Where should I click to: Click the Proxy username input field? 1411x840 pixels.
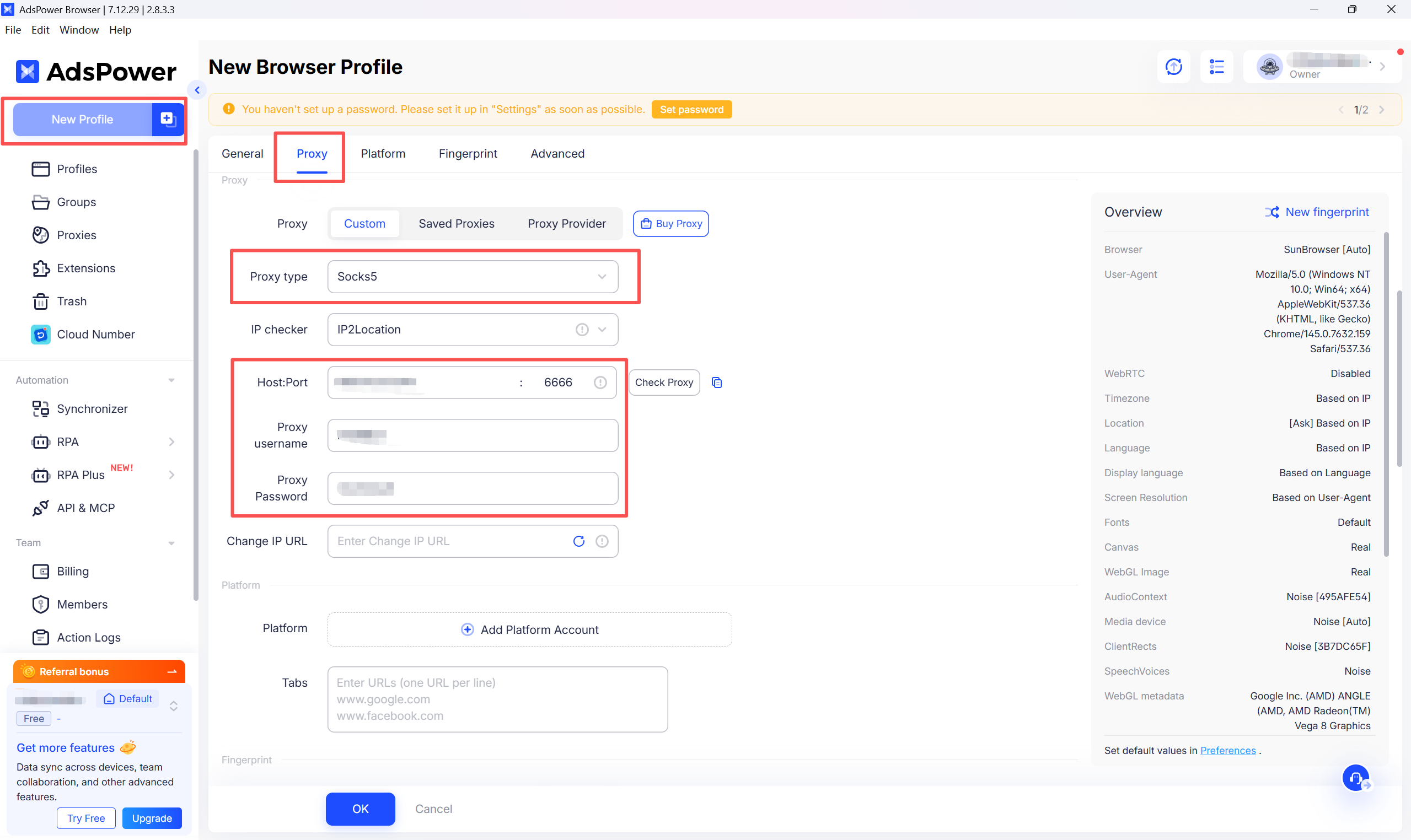coord(472,435)
